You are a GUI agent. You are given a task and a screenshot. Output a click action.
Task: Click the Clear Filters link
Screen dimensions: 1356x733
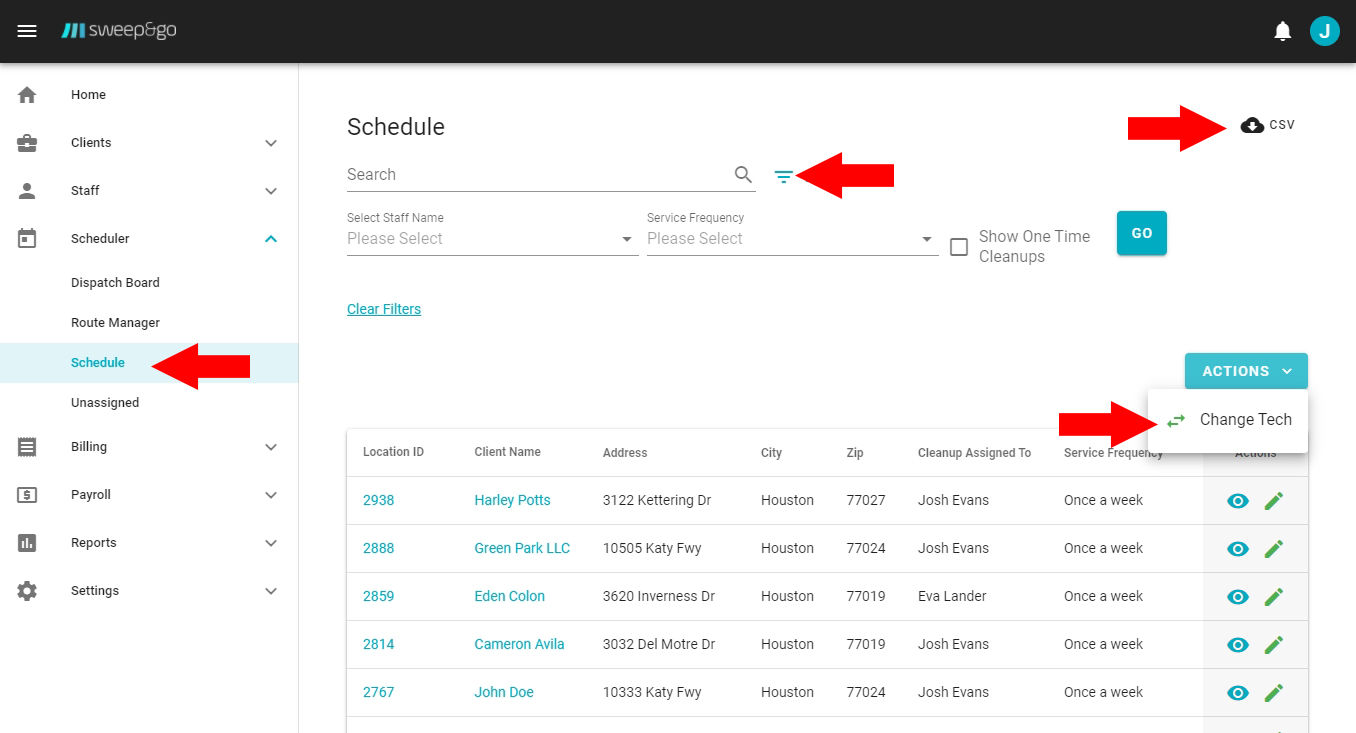[384, 309]
